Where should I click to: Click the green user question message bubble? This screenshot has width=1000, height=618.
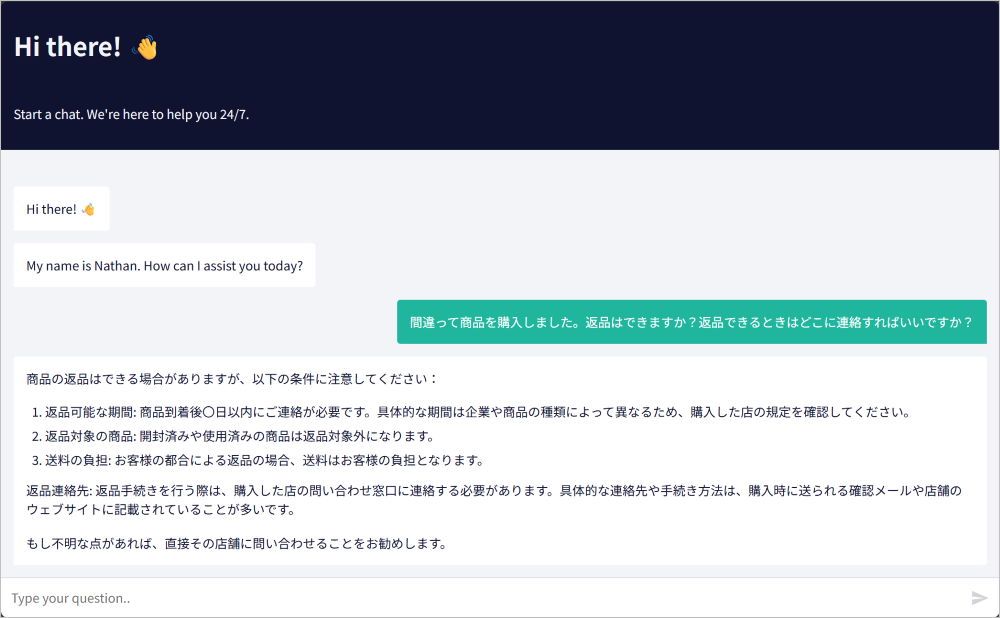[x=691, y=322]
